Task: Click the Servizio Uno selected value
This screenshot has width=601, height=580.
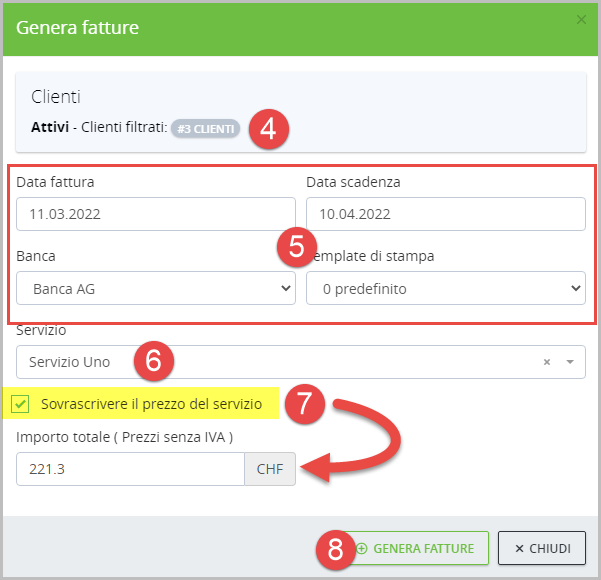Action: (70, 362)
